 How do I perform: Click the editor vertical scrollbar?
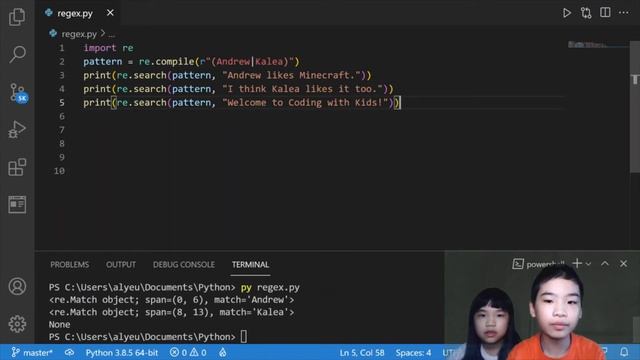click(x=634, y=106)
